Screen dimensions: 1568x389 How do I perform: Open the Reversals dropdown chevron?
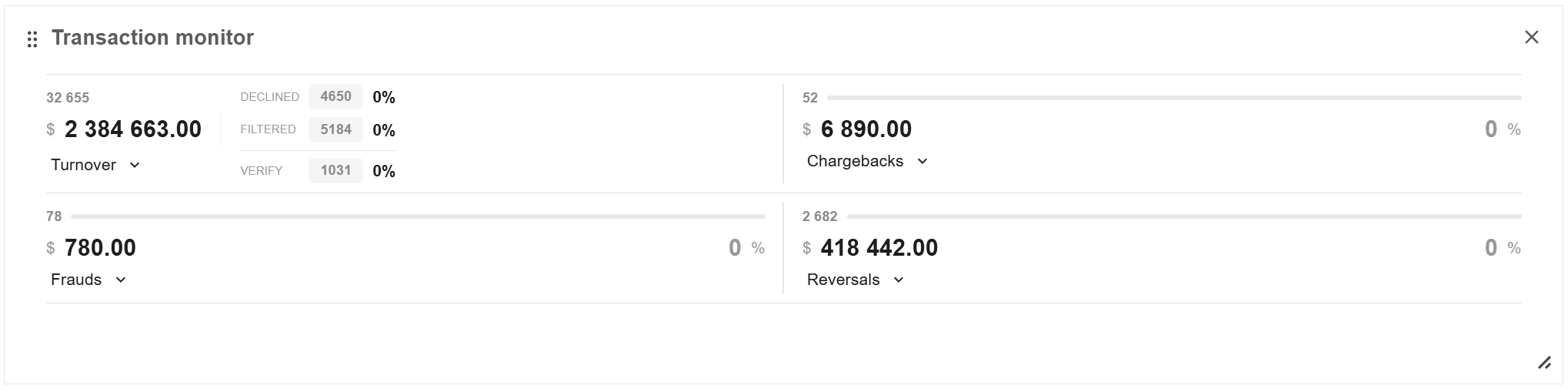899,280
